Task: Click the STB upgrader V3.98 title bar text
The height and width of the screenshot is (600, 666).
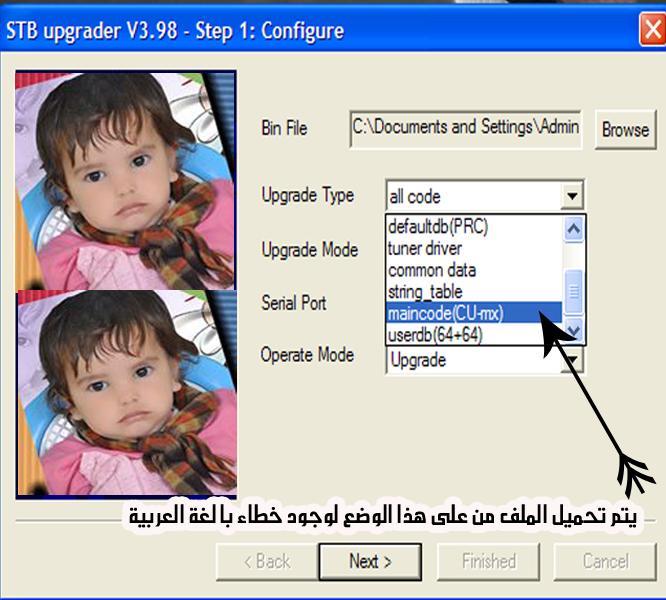Action: 175,31
